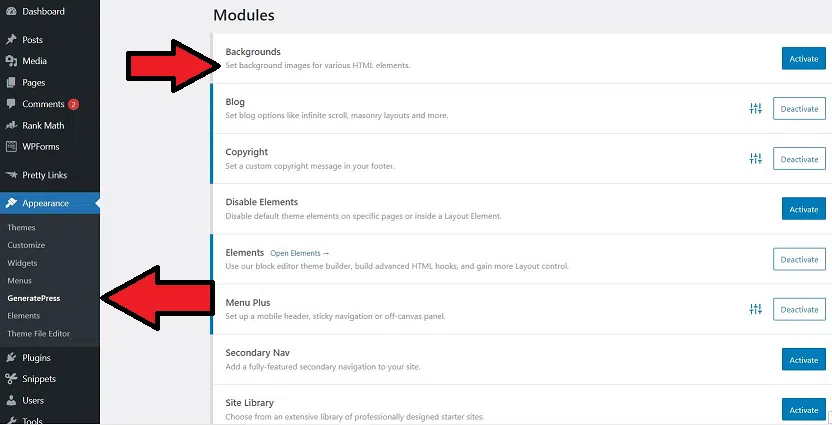This screenshot has width=832, height=425.
Task: Activate the Secondary Nav module
Action: tap(803, 359)
